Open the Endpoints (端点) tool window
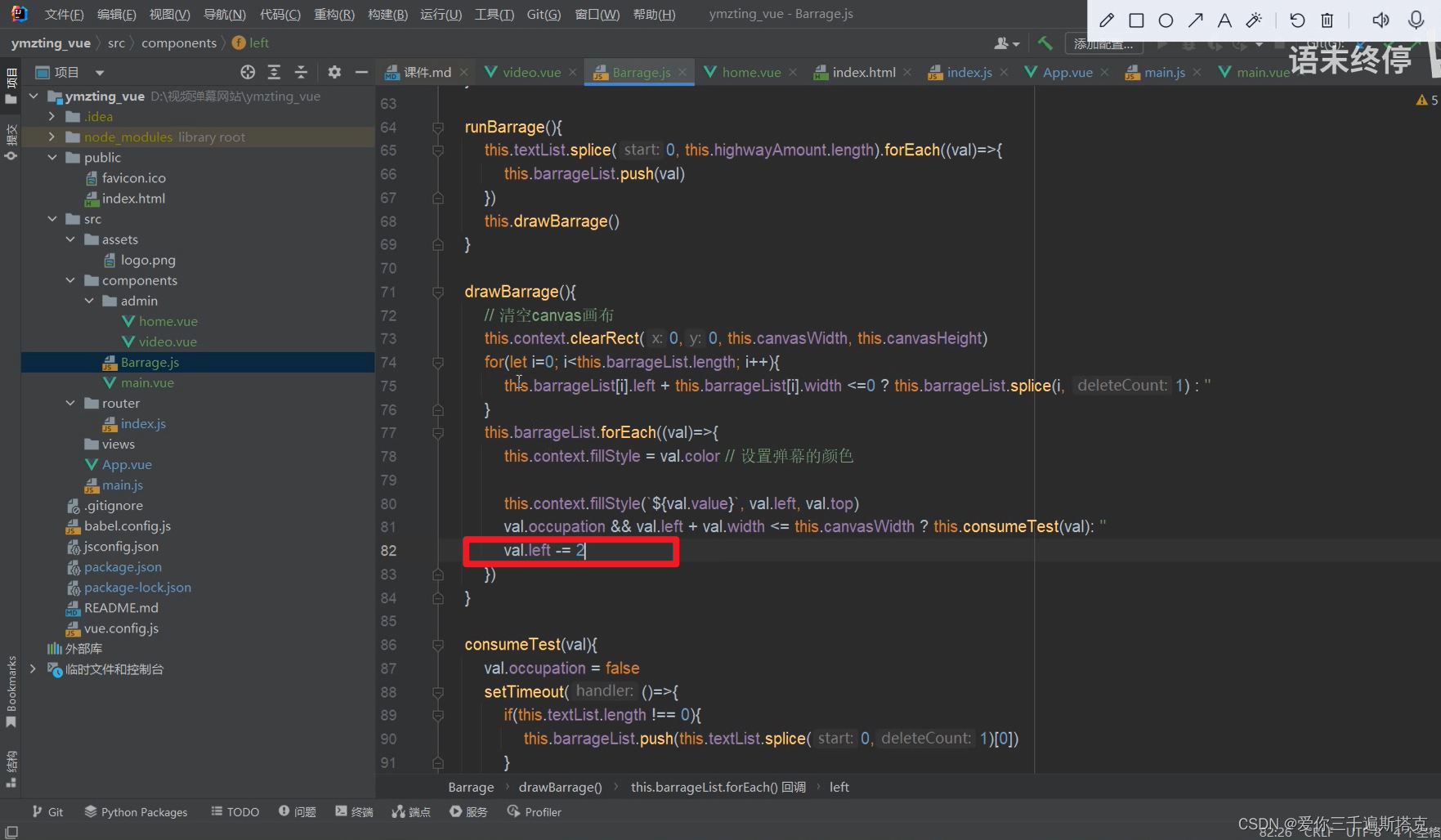The image size is (1441, 840). (411, 811)
